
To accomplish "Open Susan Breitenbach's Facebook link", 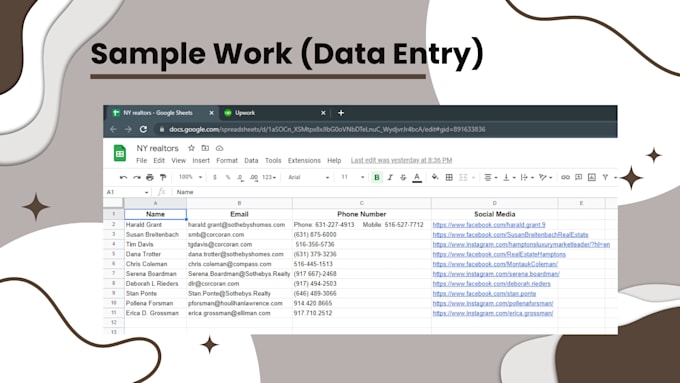I will [510, 235].
